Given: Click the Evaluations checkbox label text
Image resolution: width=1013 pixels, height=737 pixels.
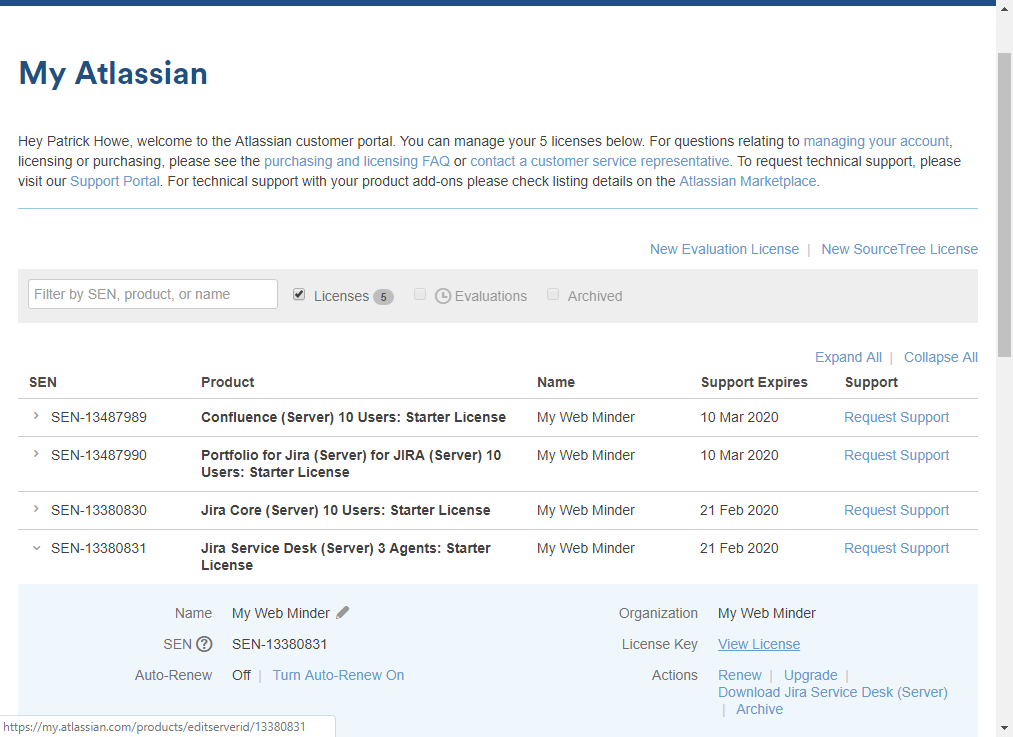Looking at the screenshot, I should pos(491,296).
